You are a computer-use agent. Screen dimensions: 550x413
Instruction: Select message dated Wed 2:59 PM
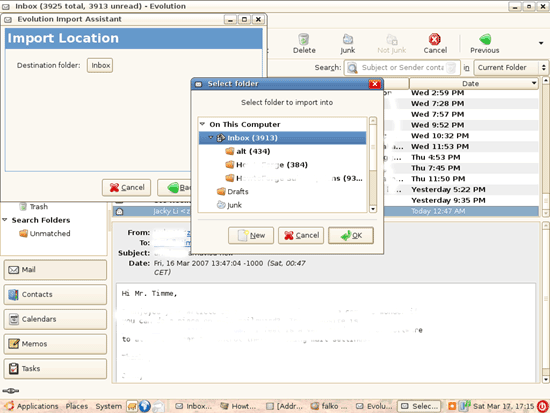click(x=437, y=93)
